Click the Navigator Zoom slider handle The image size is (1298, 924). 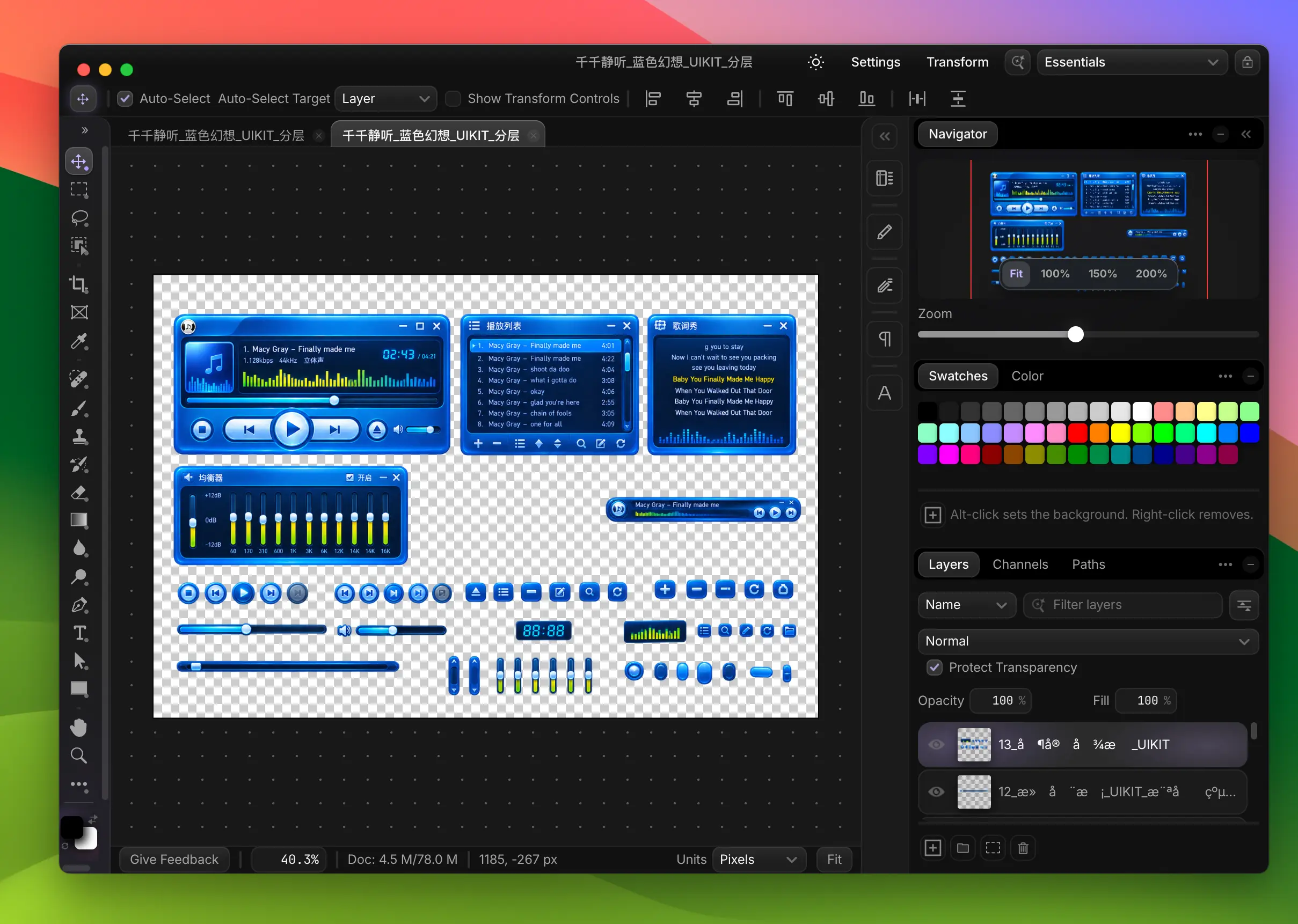click(1075, 334)
